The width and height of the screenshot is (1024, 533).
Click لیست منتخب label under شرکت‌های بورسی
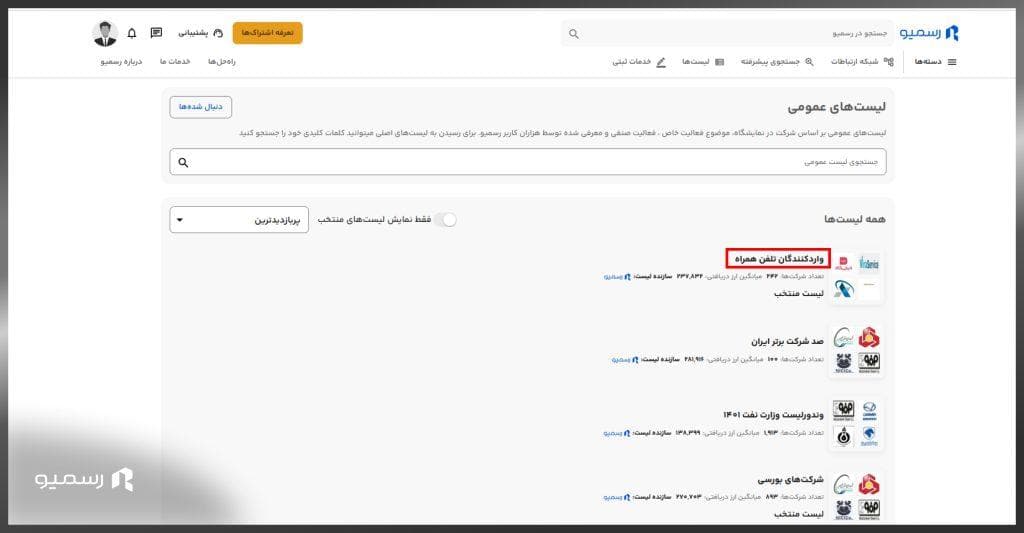click(x=799, y=514)
